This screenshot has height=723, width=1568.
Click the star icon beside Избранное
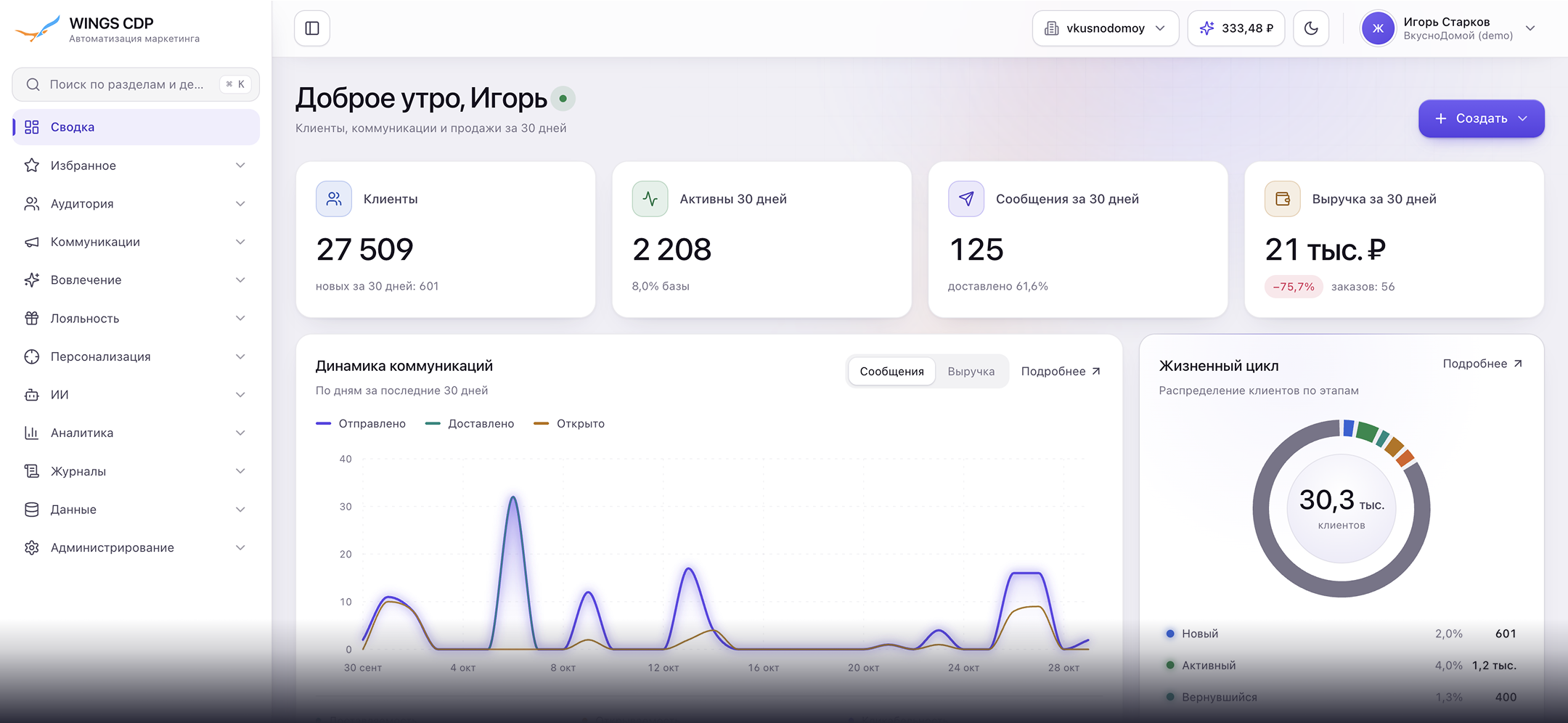32,166
